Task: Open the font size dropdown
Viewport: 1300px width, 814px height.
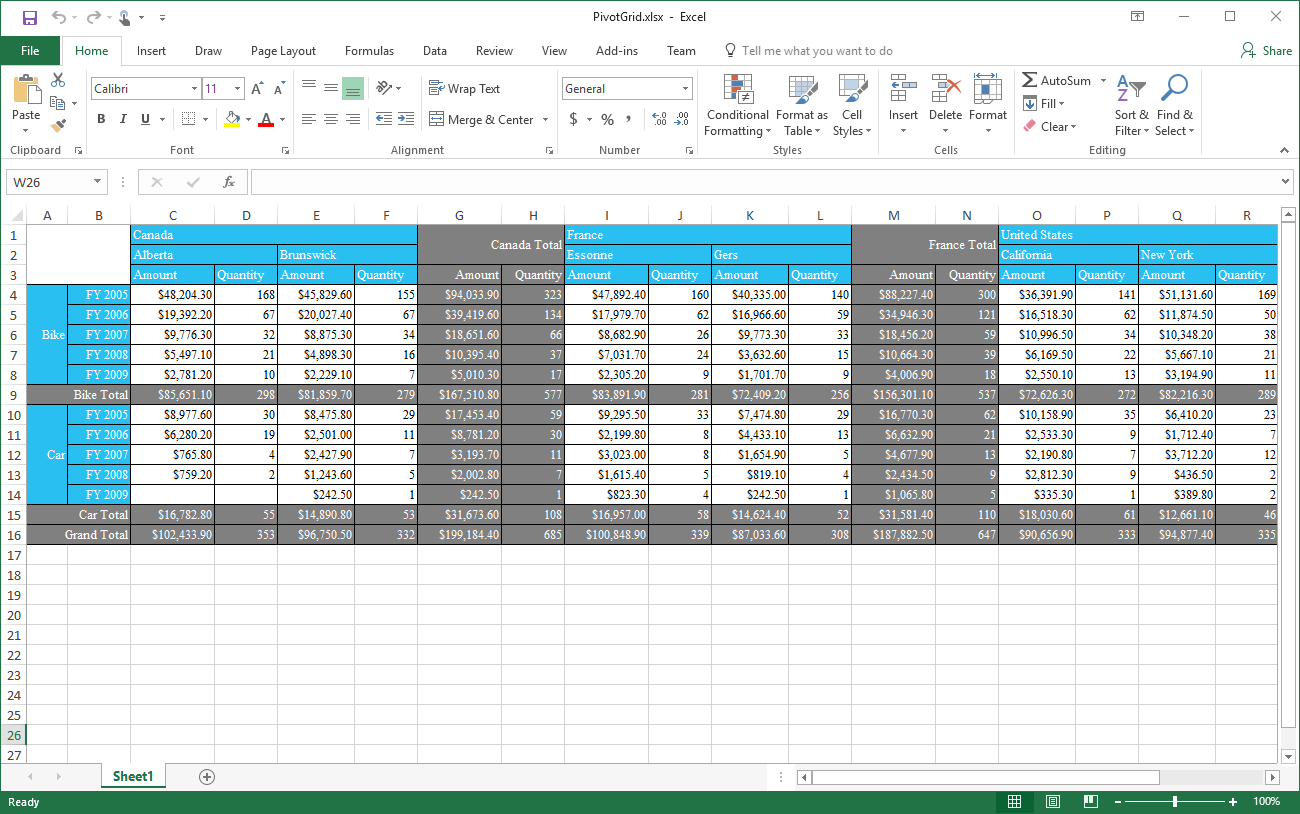Action: tap(237, 89)
